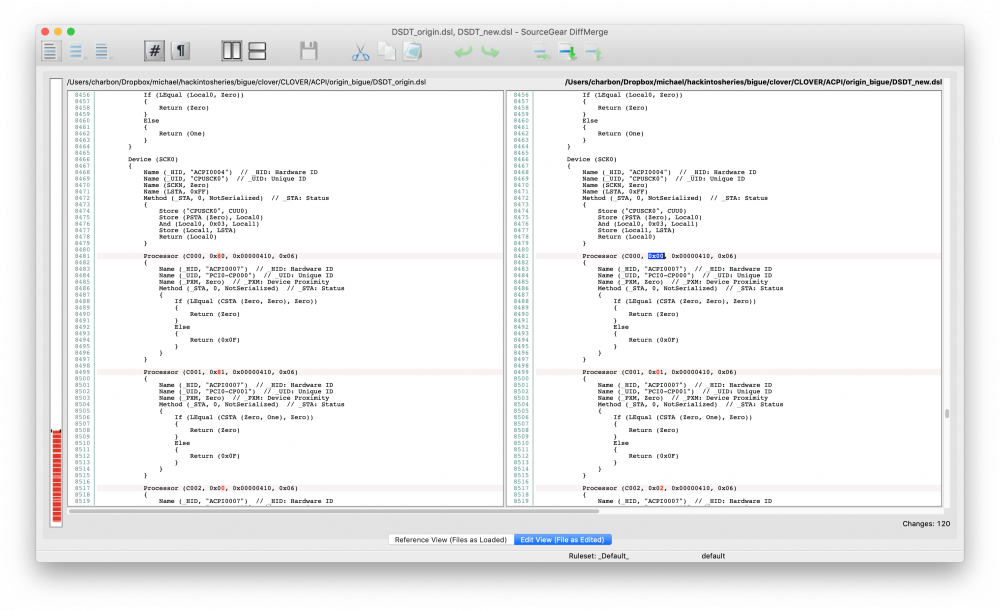Click right pane line 'Processor (C002, 0x02'
The width and height of the screenshot is (1000, 610).
[659, 488]
